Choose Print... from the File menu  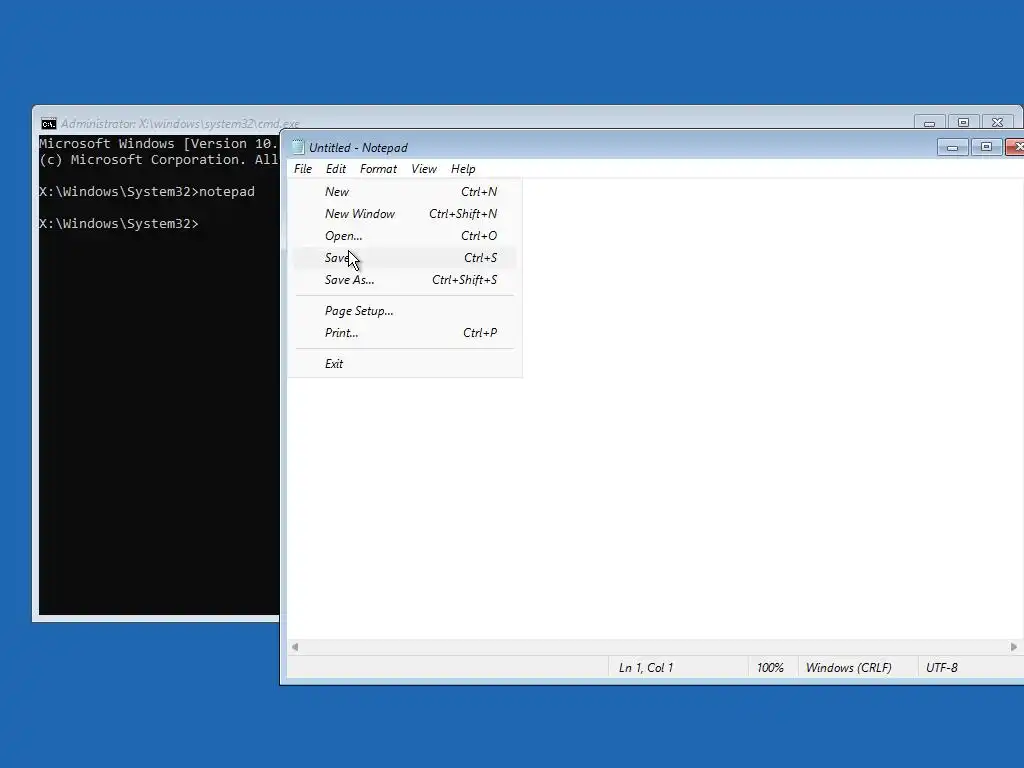[x=405, y=332]
